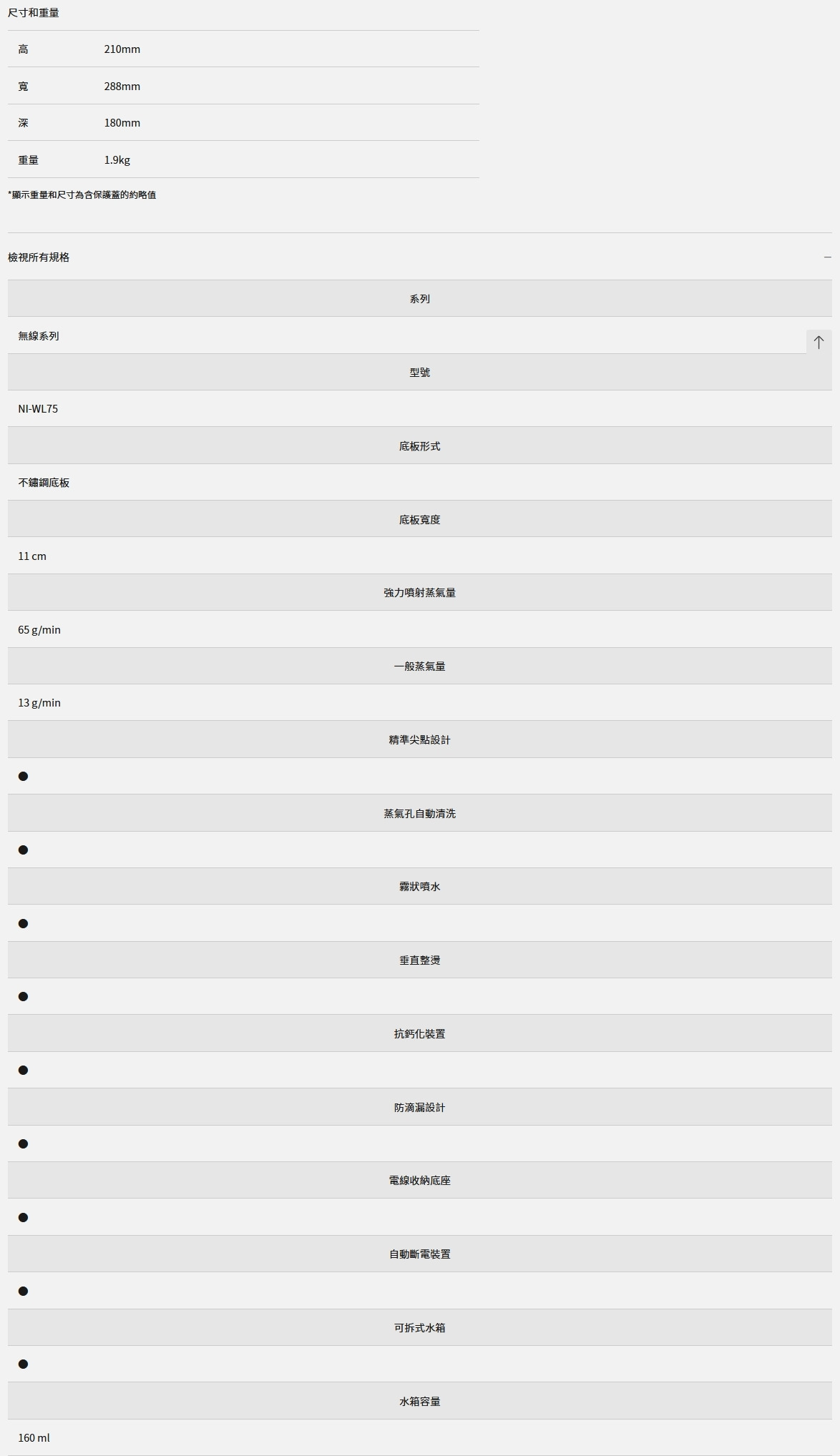Click the 288mm width value
840x1456 pixels.
[x=122, y=86]
